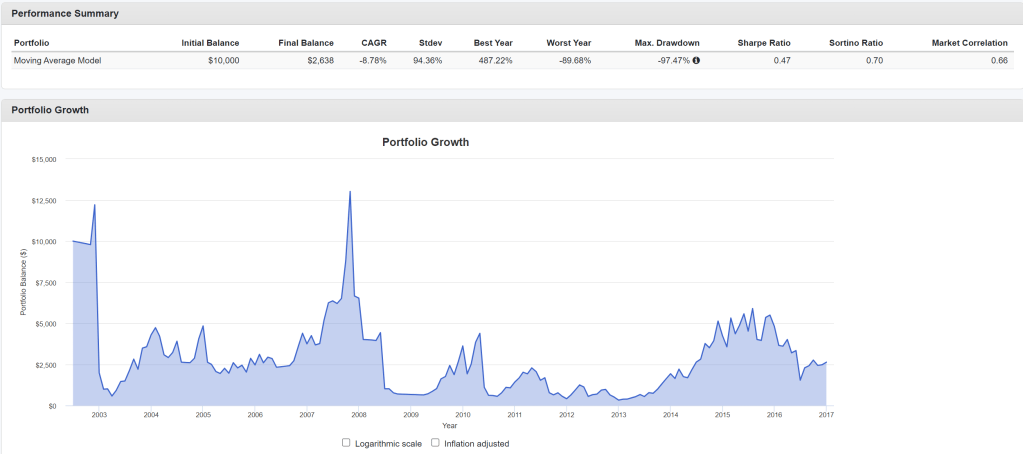Click the Market Correlation column header
This screenshot has width=1023, height=454.
pos(969,43)
